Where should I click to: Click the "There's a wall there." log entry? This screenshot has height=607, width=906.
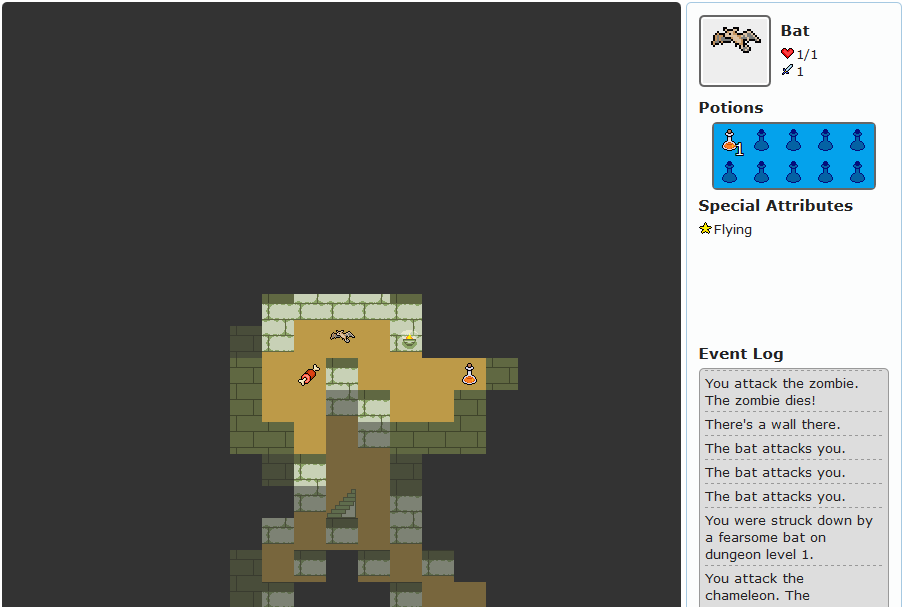772,424
